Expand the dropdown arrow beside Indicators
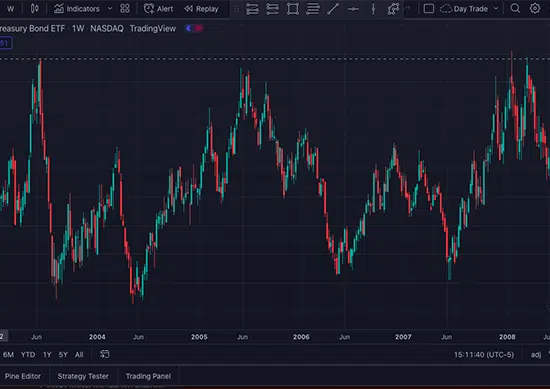 (x=110, y=8)
